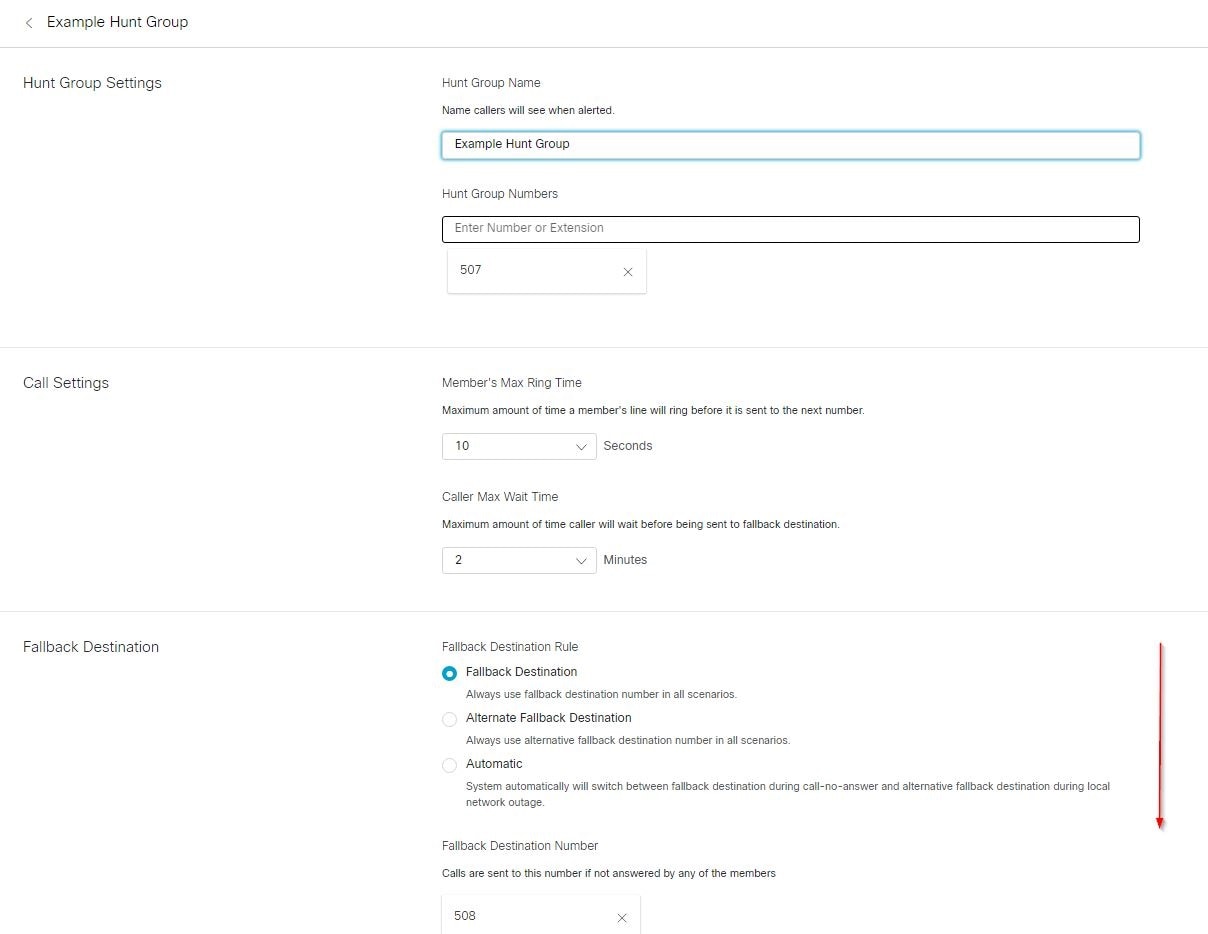Open the Caller Max Wait Time dropdown
This screenshot has height=934, width=1208.
(518, 560)
